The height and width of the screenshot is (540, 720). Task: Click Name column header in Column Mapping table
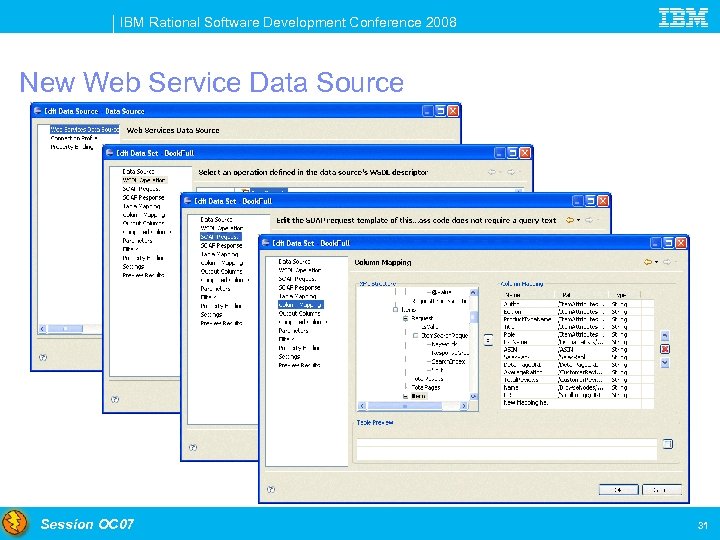click(x=528, y=295)
